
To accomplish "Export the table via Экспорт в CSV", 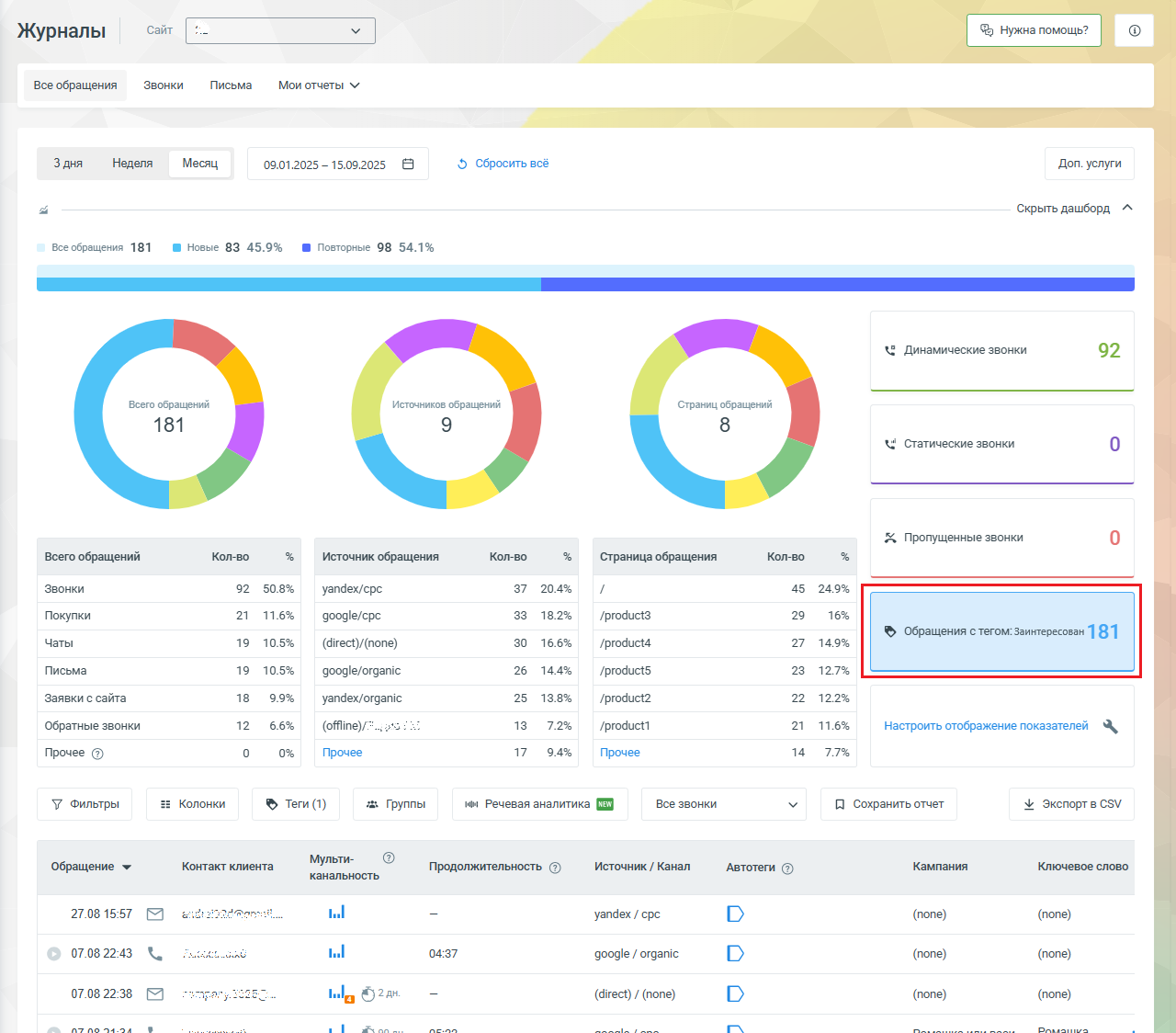I will (1071, 804).
